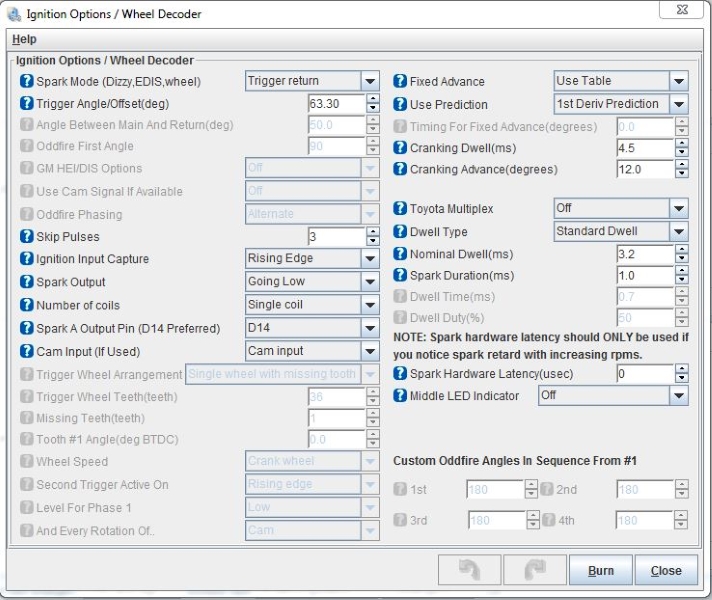Open help for Spark Hardware Latency
712x600 pixels.
pyautogui.click(x=400, y=374)
